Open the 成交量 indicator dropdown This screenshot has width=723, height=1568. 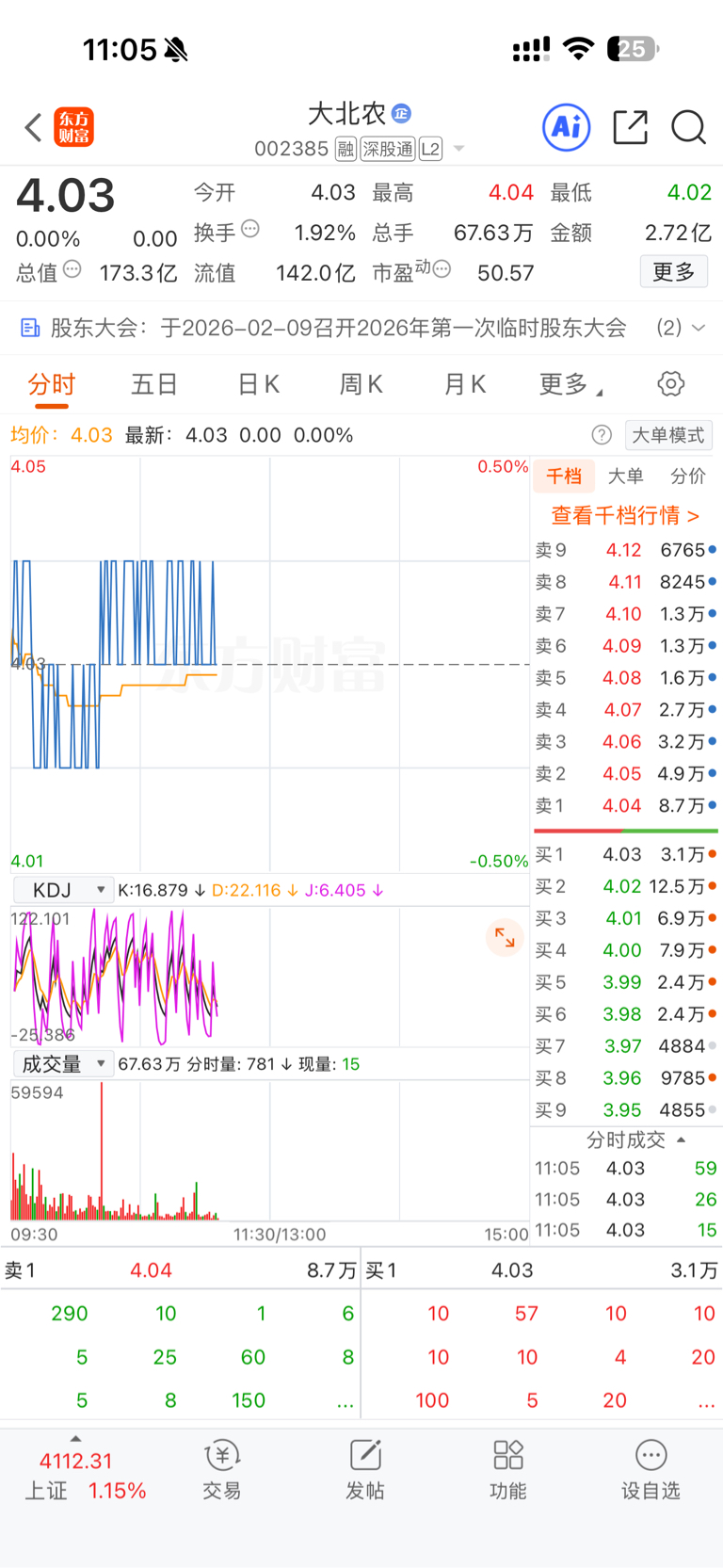click(x=63, y=1064)
